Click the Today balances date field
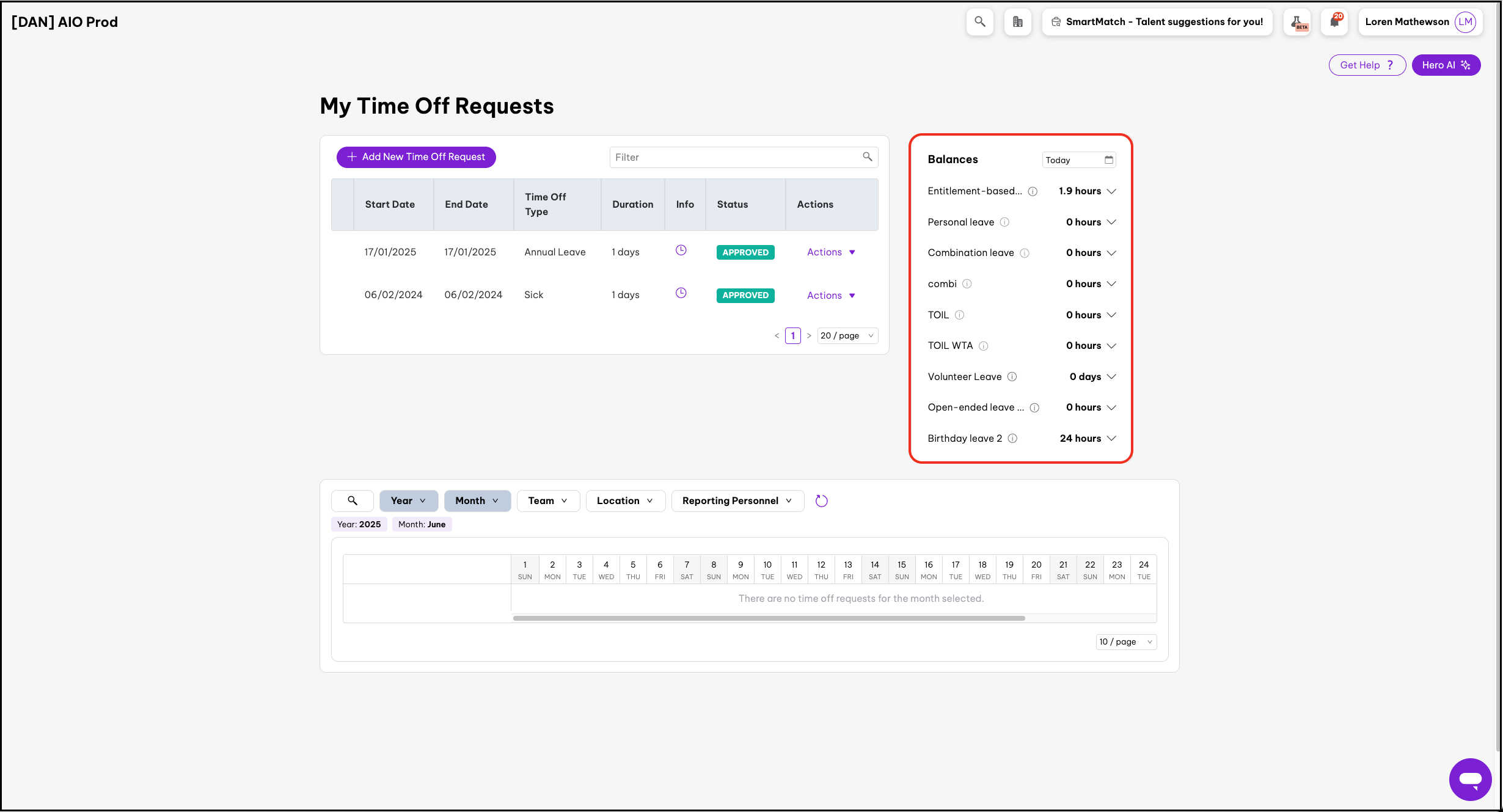The image size is (1503, 812). [1078, 160]
